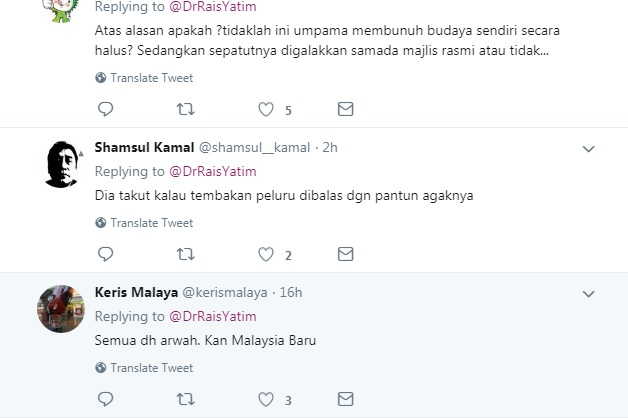
Task: Reply to the top tweet with 5 likes
Action: point(105,109)
